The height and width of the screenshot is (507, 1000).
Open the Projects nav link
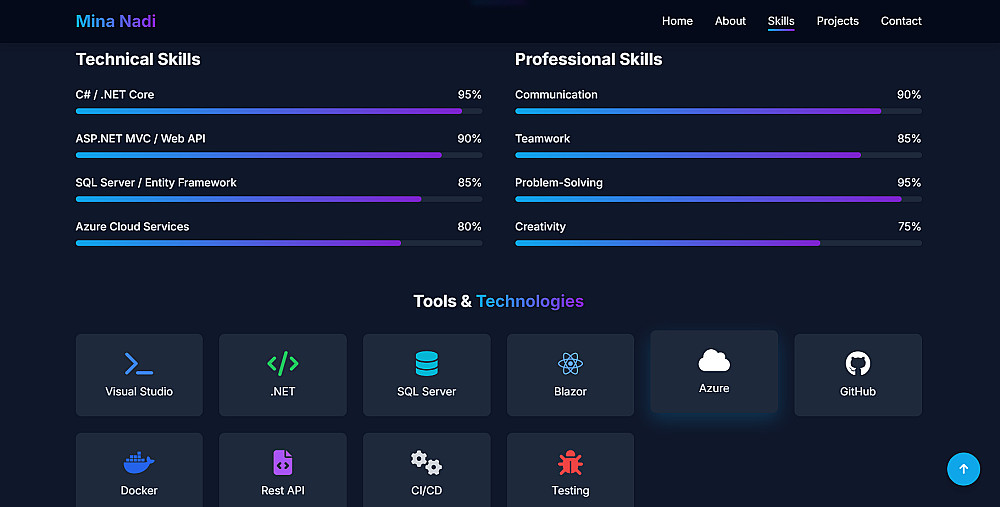pyautogui.click(x=837, y=21)
